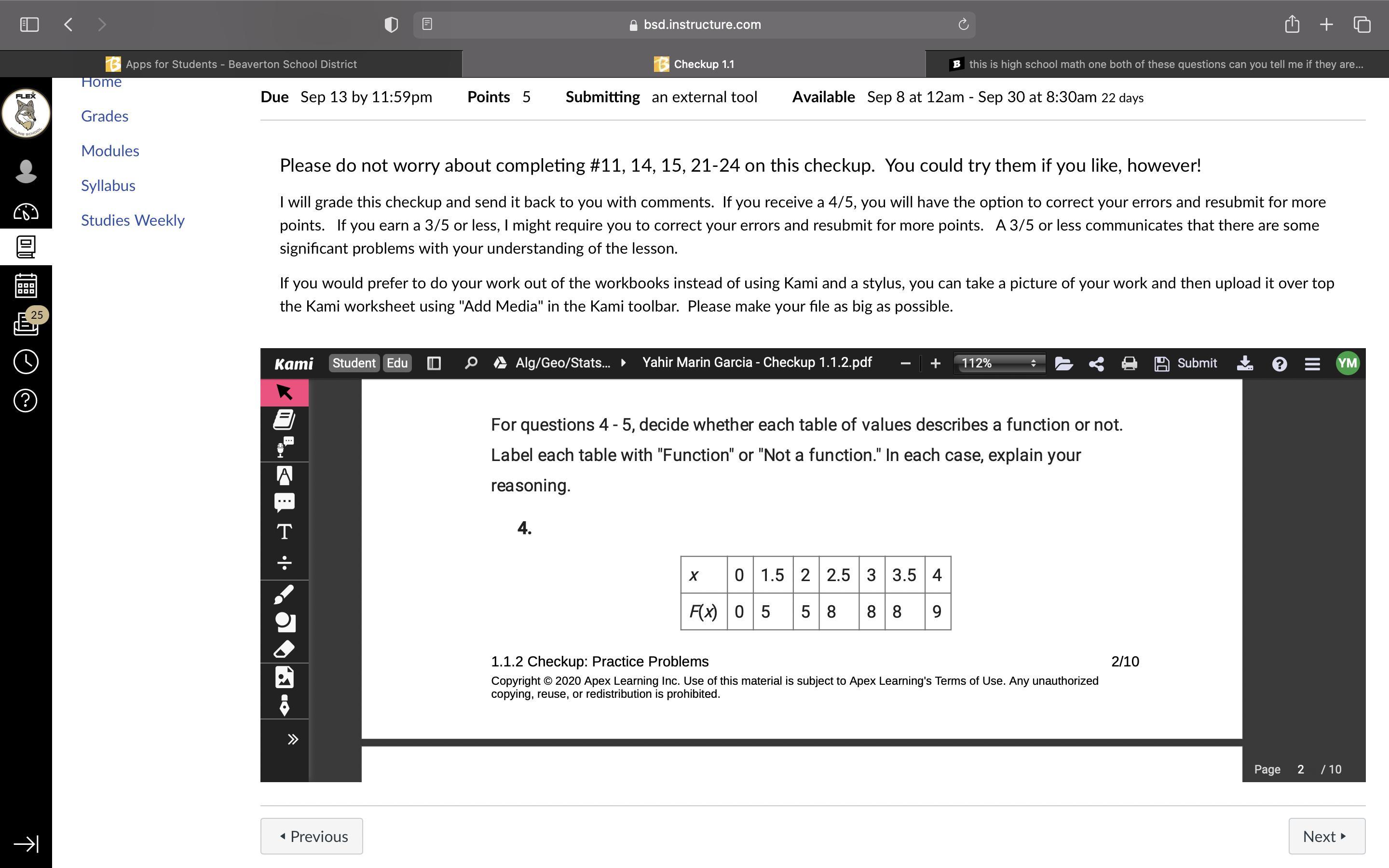This screenshot has width=1389, height=868.
Task: Select the Kami drawing brush tool
Action: click(284, 595)
